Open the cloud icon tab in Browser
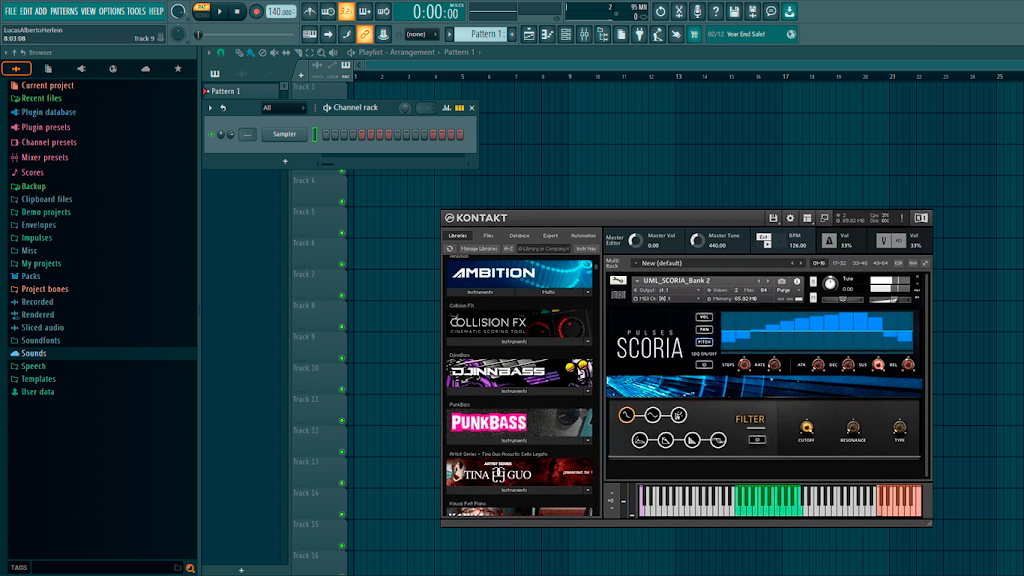This screenshot has width=1024, height=576. pos(145,69)
